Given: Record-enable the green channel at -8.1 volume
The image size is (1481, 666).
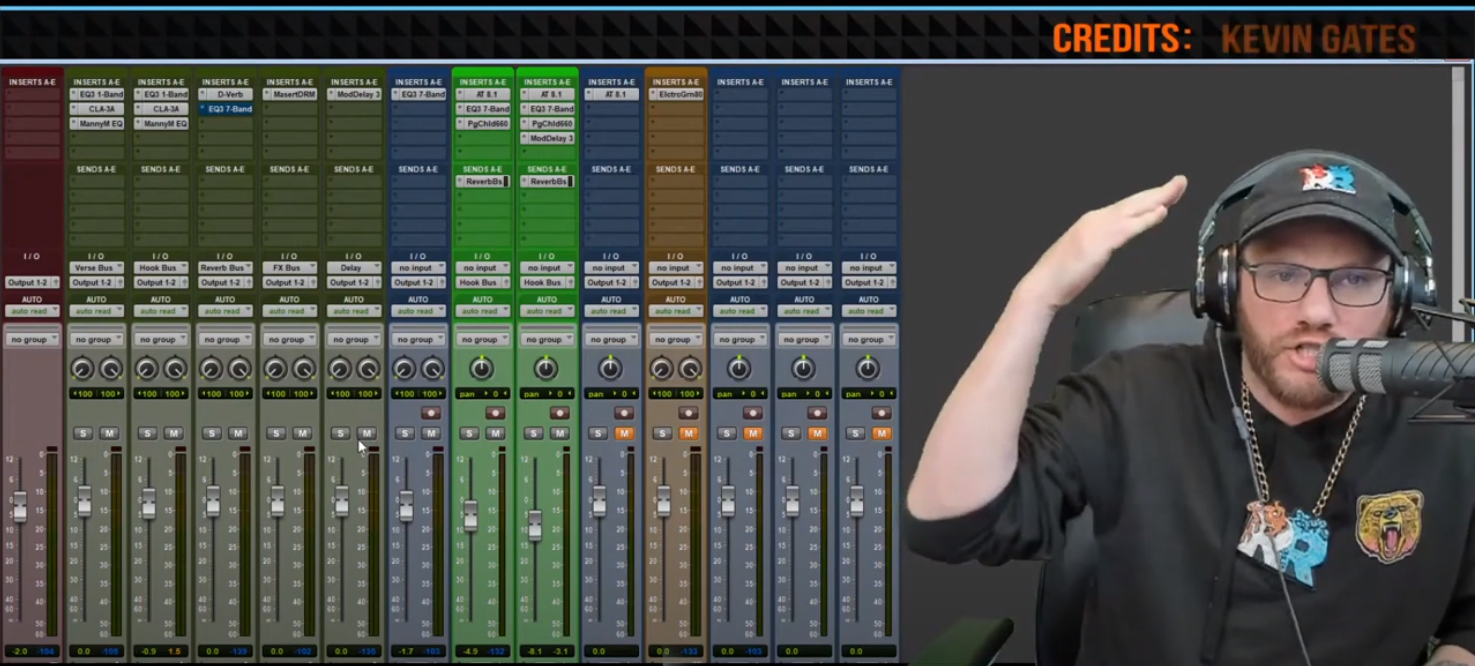Looking at the screenshot, I should (x=559, y=413).
